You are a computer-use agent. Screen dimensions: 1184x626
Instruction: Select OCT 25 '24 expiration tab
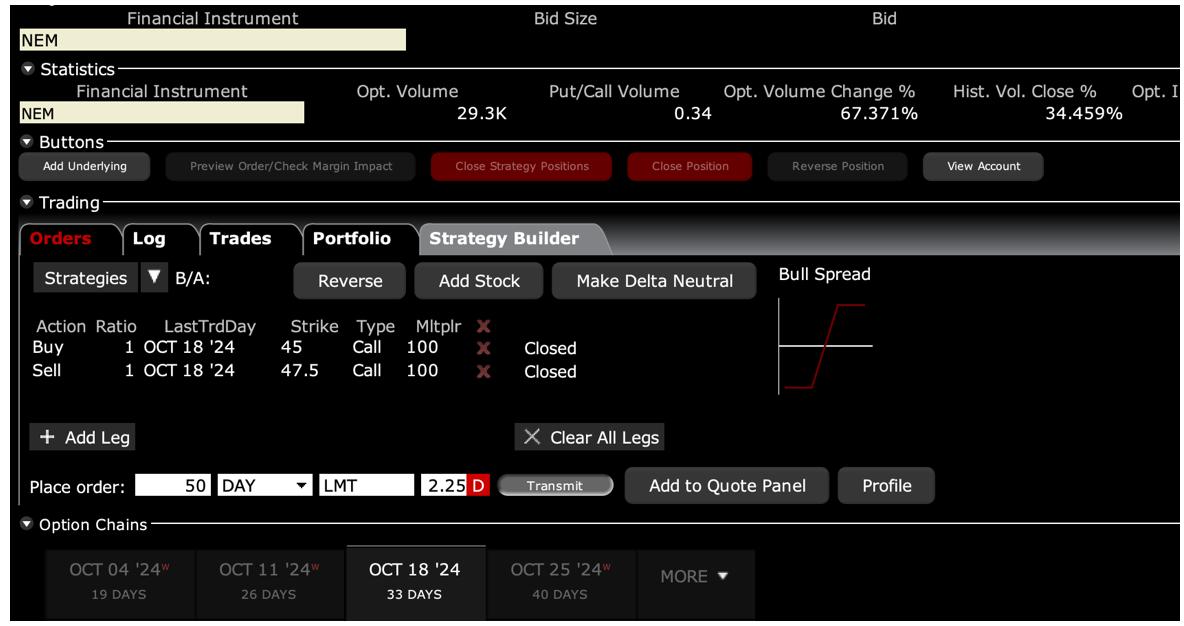557,580
